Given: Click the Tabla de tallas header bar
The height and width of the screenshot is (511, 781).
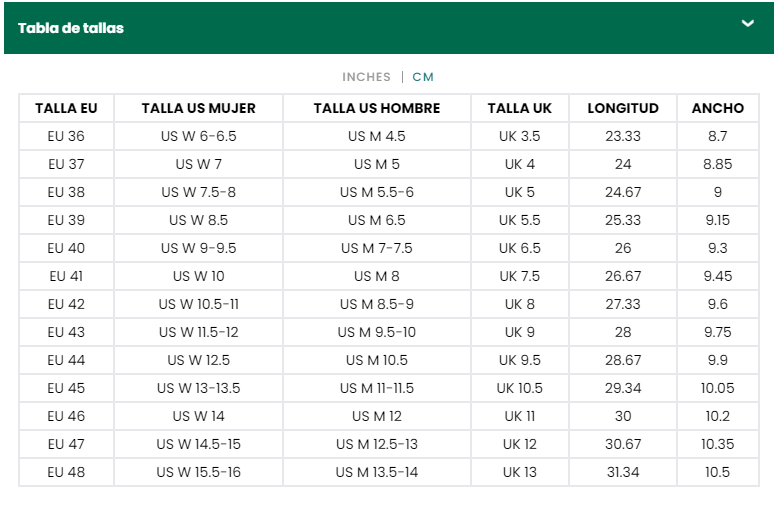Looking at the screenshot, I should tap(389, 28).
